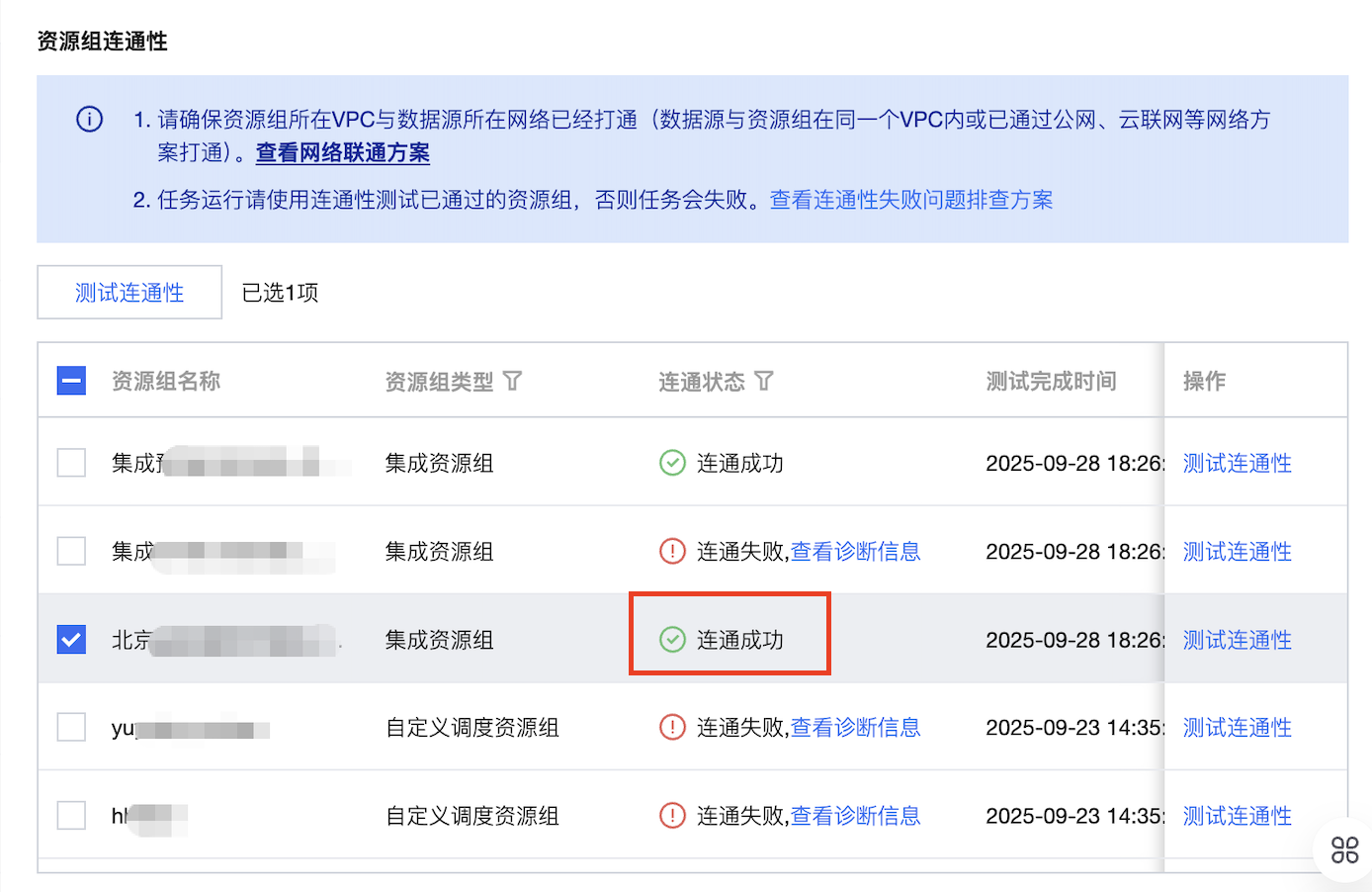Click the info icon in the notice banner
The height and width of the screenshot is (892, 1372).
89,120
